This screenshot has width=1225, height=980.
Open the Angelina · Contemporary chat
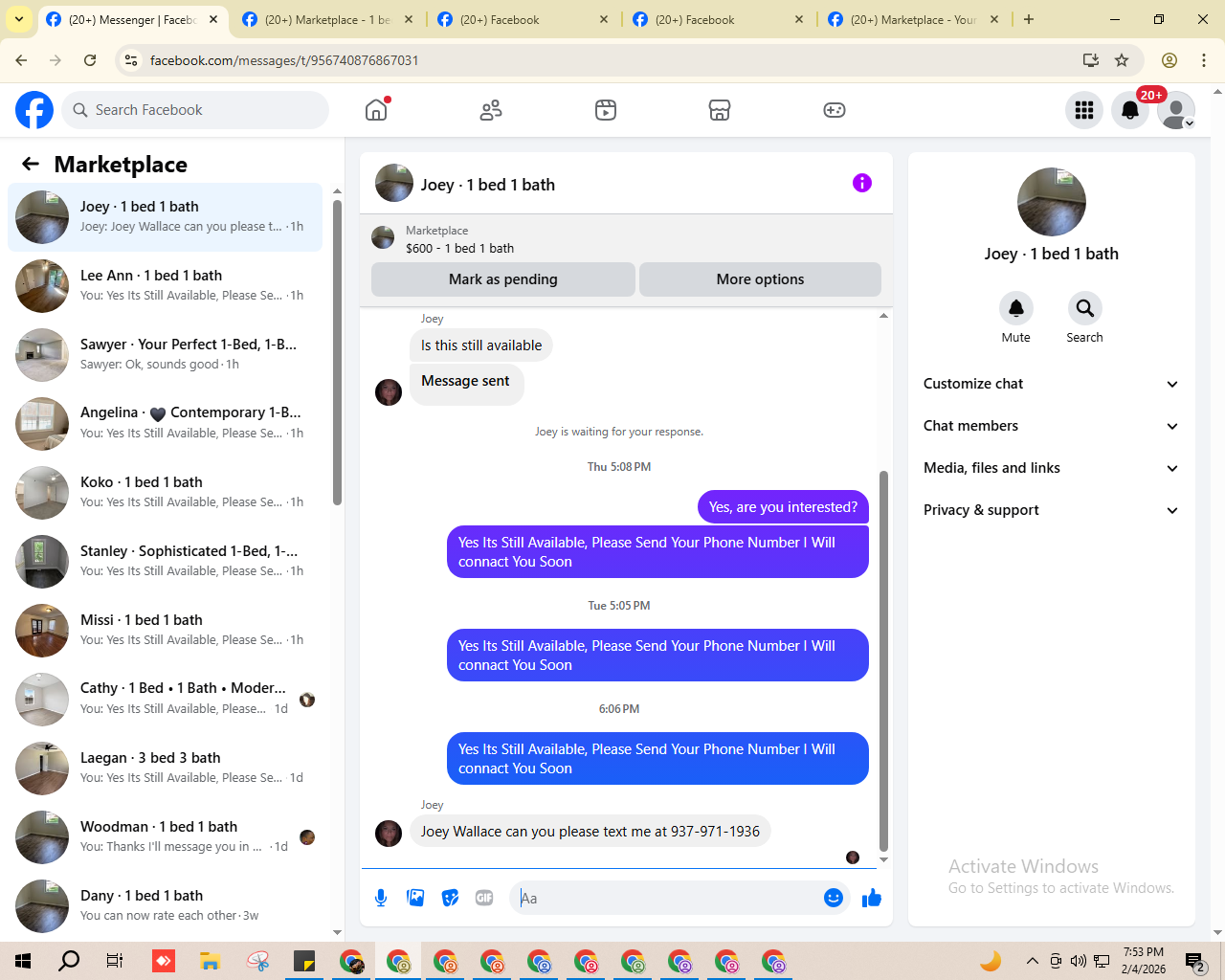point(166,424)
